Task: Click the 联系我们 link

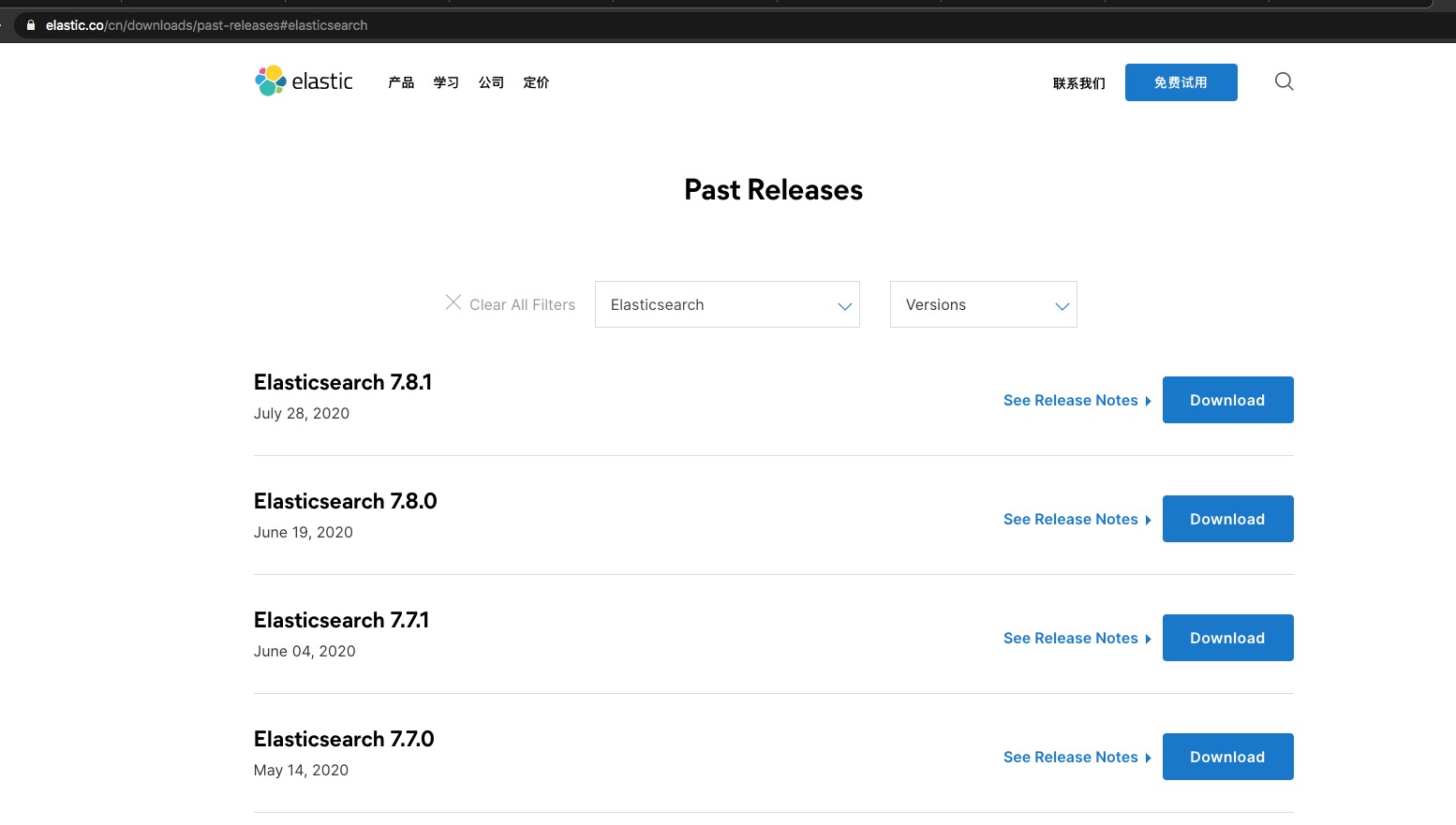Action: point(1078,83)
